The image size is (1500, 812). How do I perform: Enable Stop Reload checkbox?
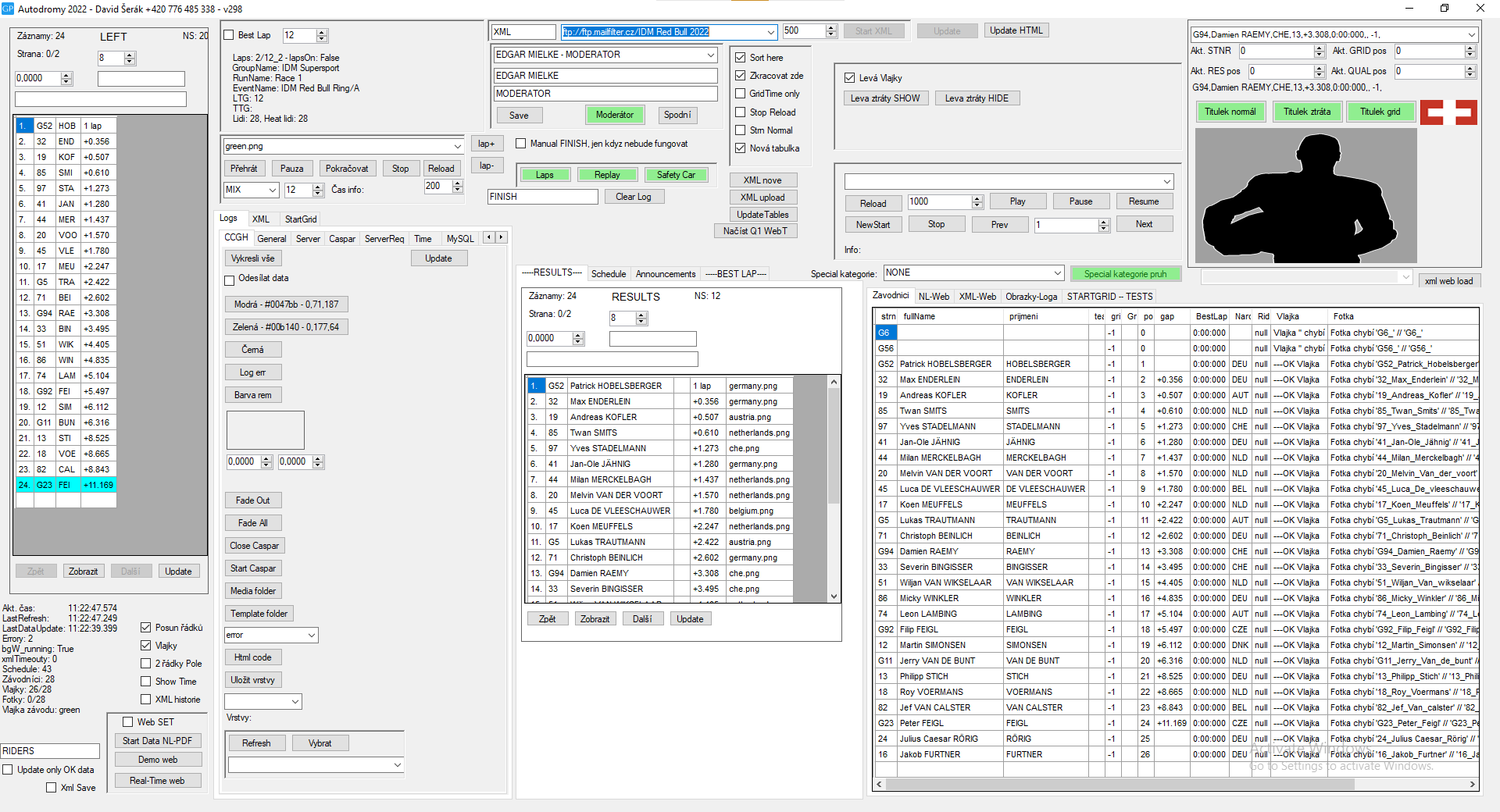tap(741, 112)
